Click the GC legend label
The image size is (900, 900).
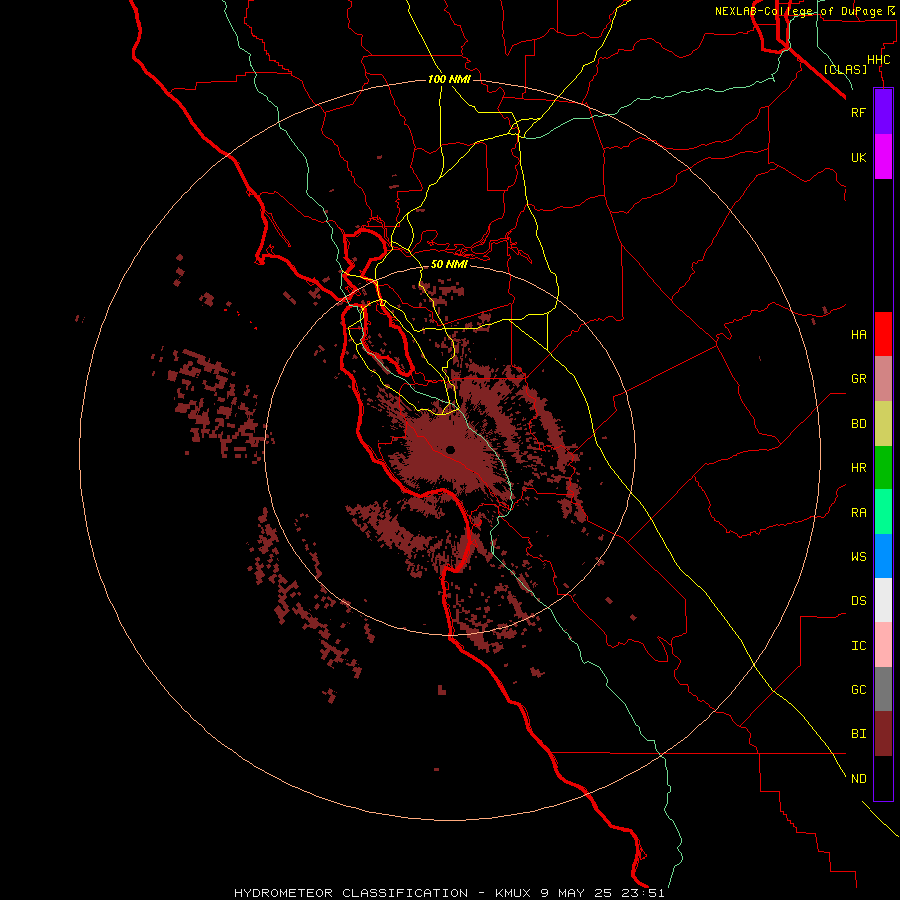[858, 690]
